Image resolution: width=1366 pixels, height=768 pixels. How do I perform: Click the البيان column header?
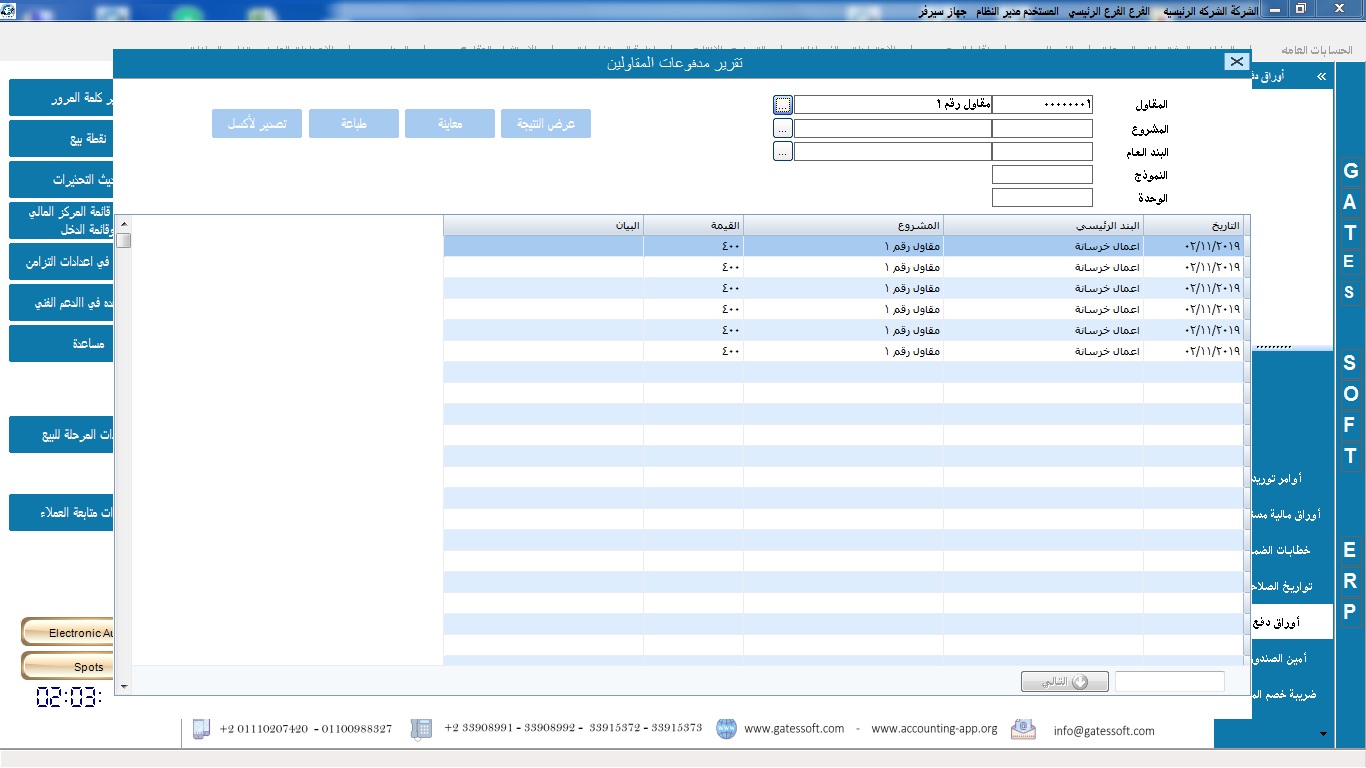(543, 225)
